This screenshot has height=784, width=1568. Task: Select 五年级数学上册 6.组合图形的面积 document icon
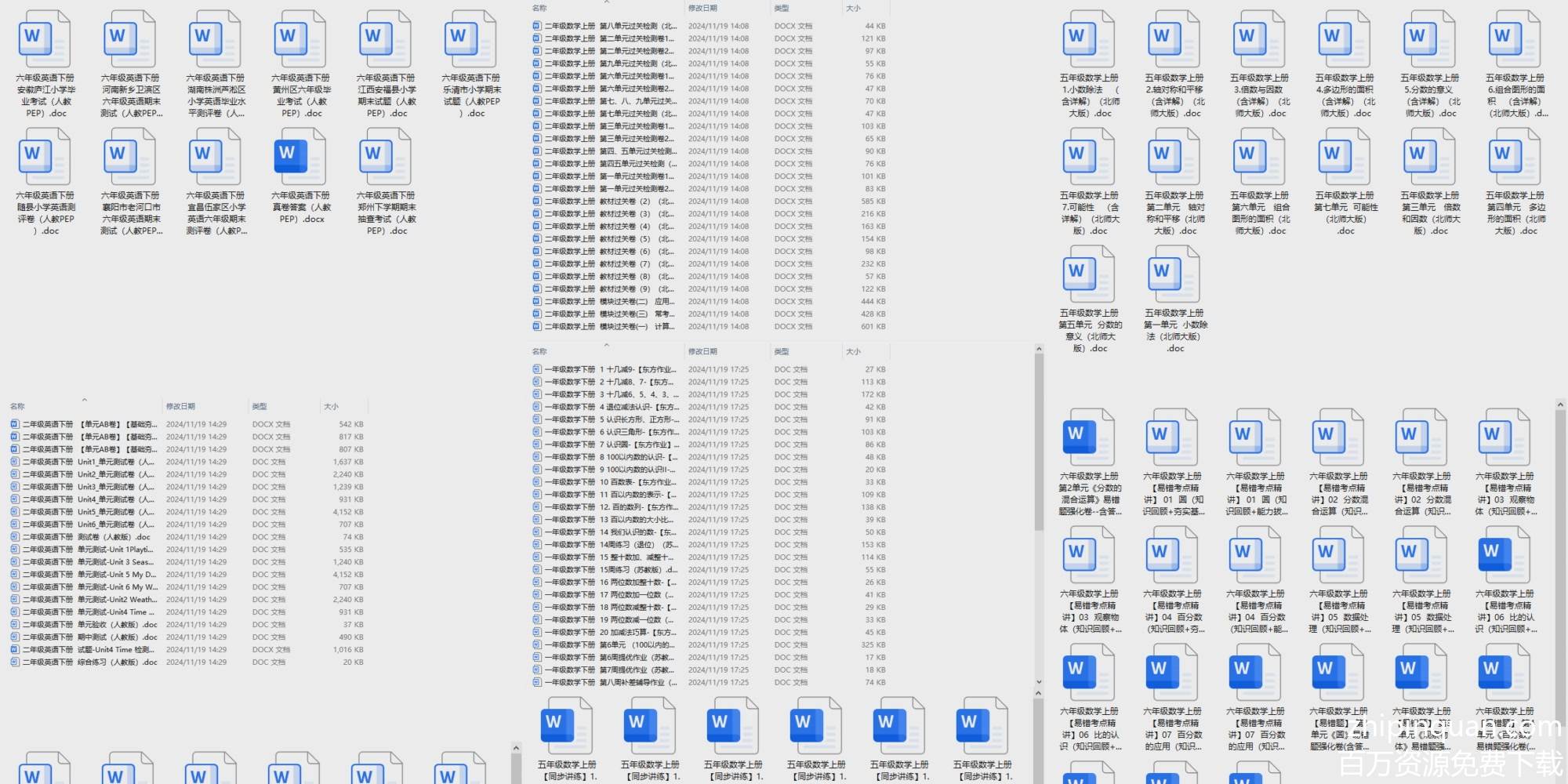click(1515, 39)
